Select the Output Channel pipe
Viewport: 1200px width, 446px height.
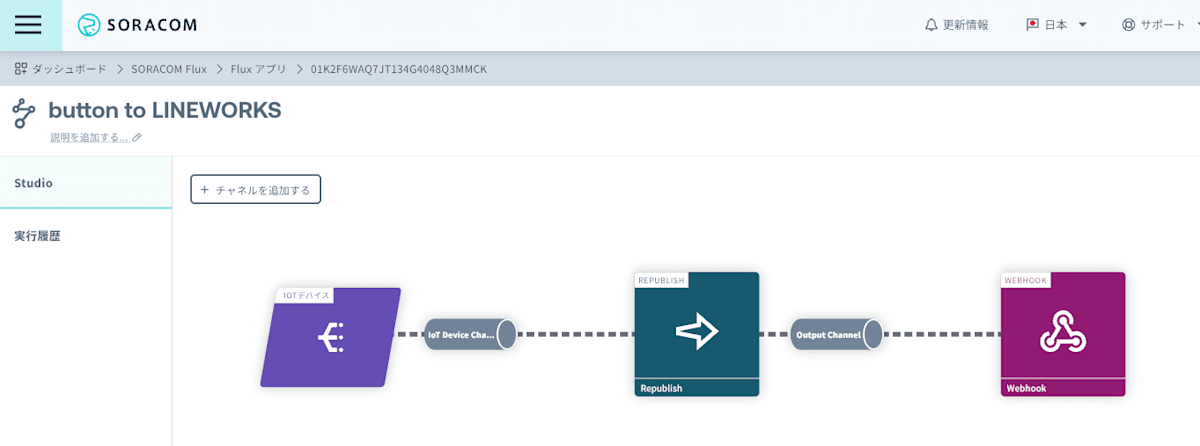pos(837,334)
